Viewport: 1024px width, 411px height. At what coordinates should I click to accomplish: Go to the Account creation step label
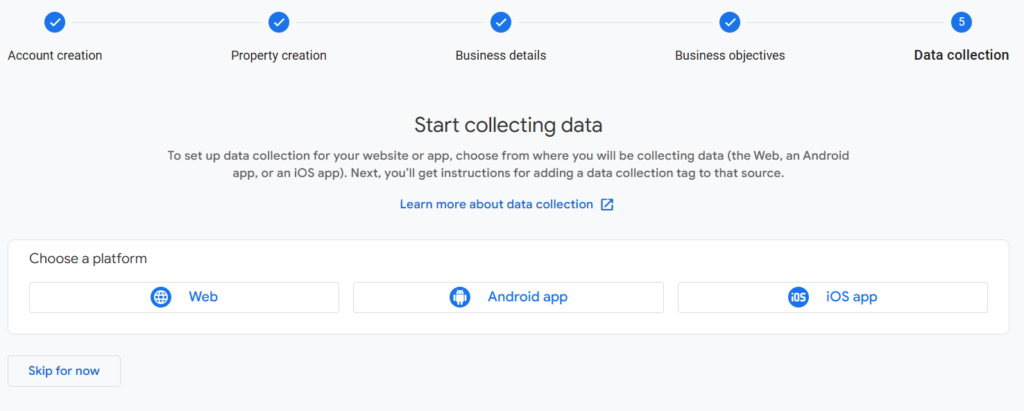(x=55, y=56)
